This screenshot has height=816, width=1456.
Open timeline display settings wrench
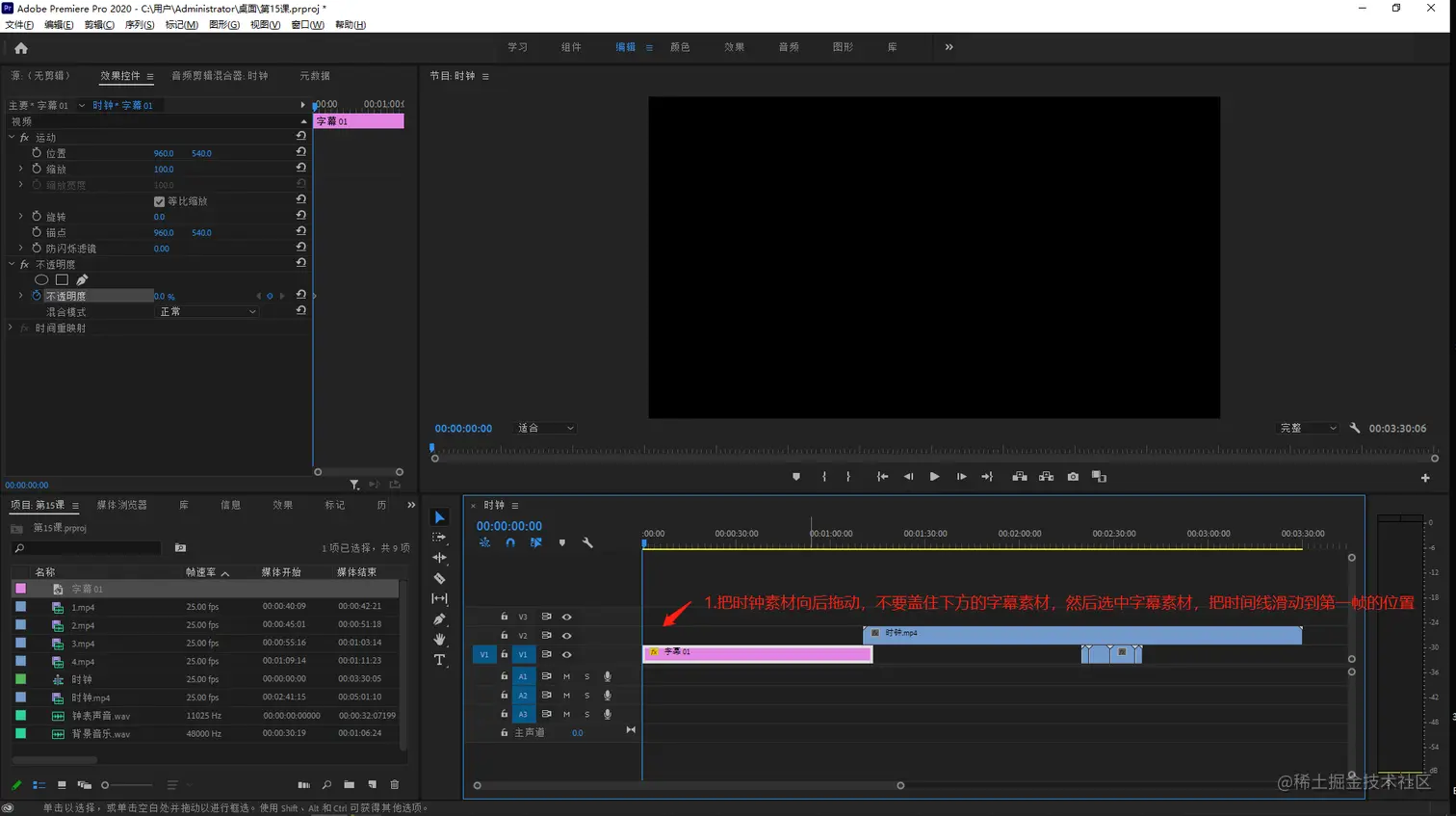coord(587,542)
